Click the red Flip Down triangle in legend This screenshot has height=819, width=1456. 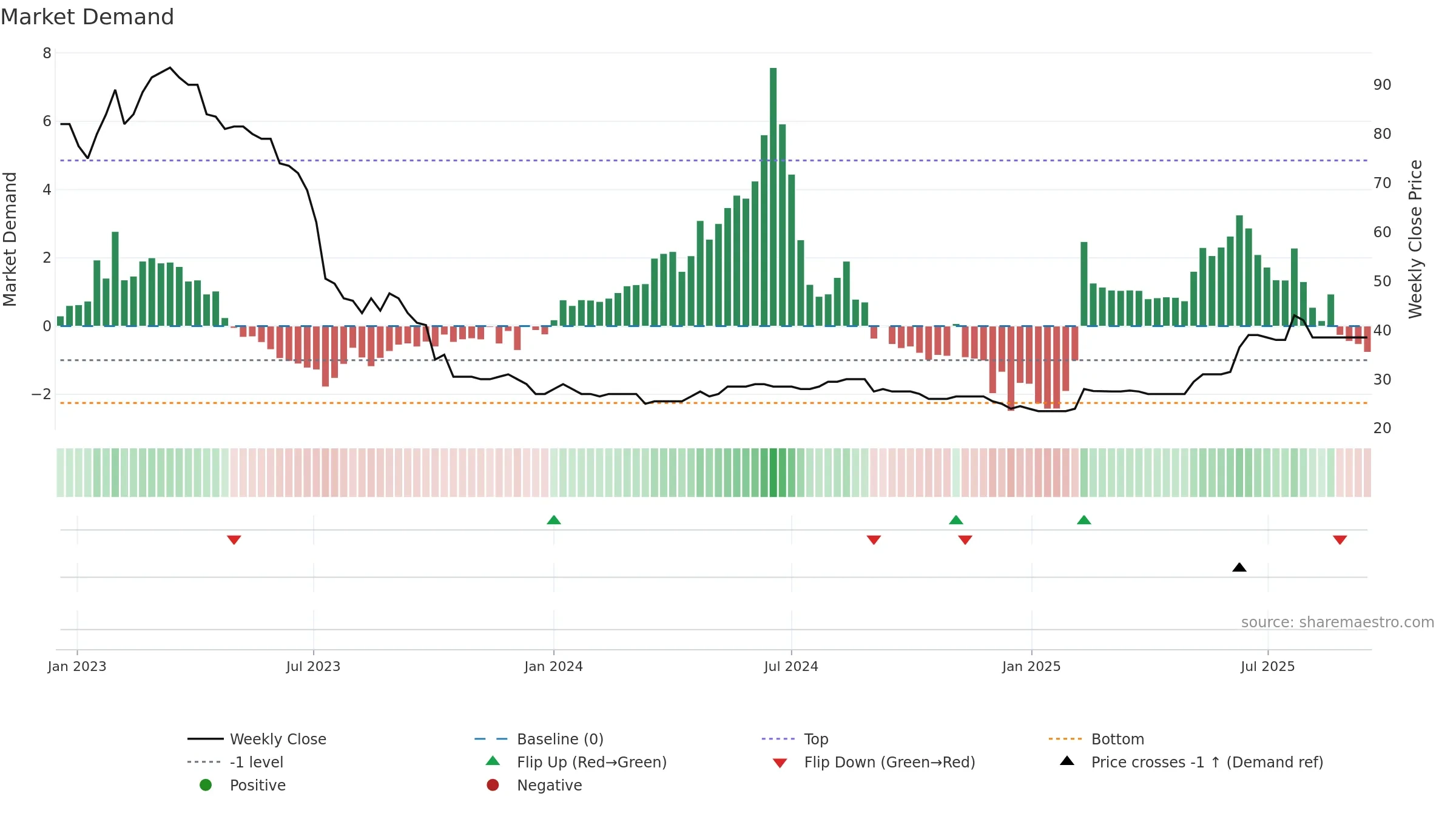(x=780, y=763)
